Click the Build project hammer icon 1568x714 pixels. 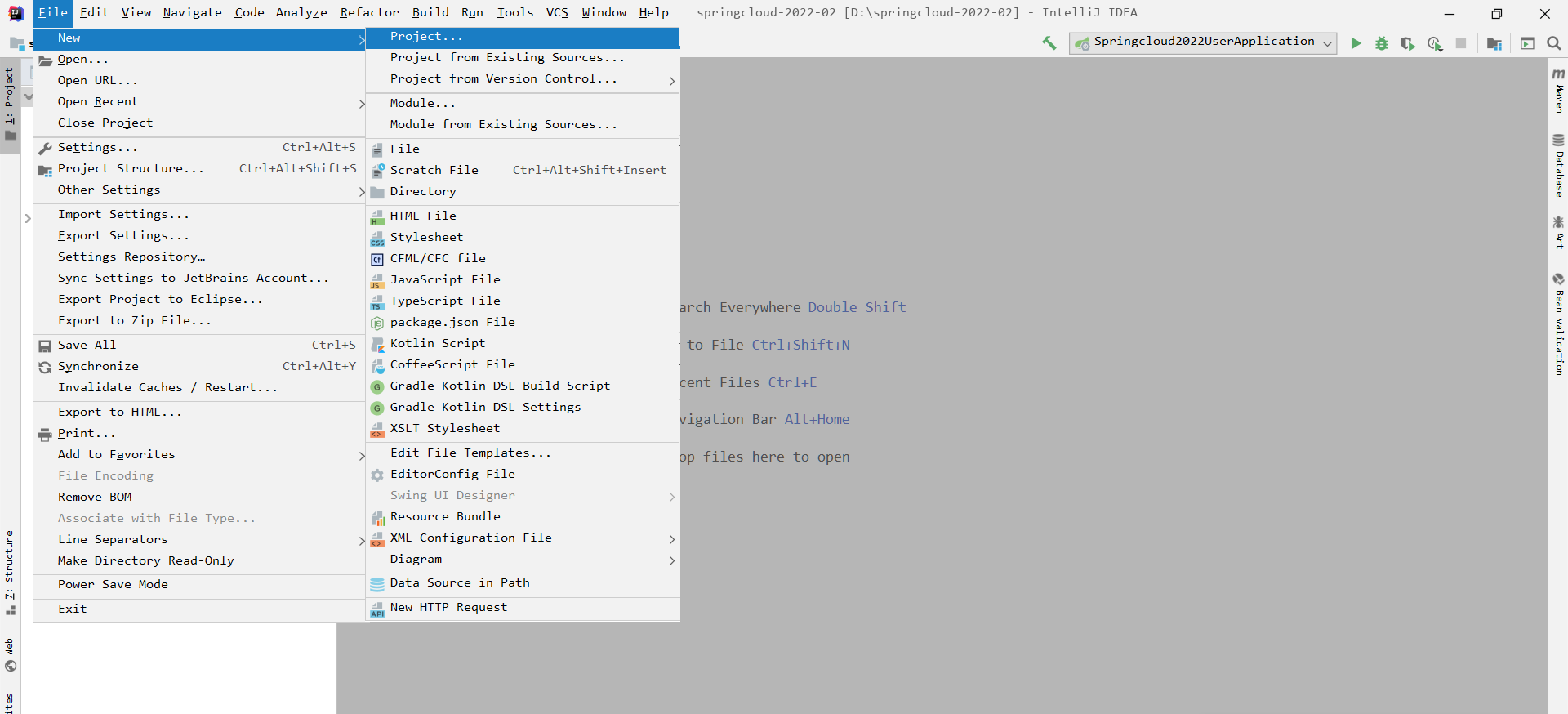[x=1049, y=43]
